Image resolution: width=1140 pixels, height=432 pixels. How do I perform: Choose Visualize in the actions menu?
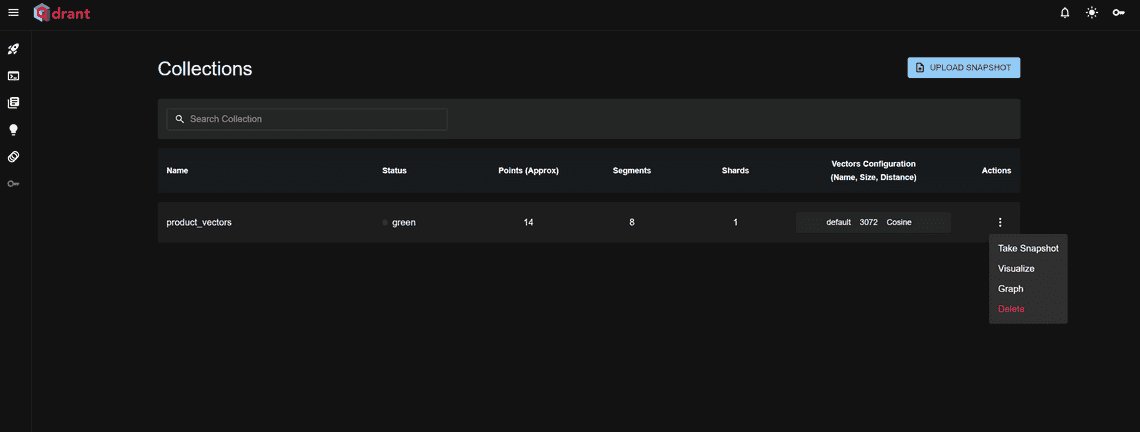(x=1016, y=268)
